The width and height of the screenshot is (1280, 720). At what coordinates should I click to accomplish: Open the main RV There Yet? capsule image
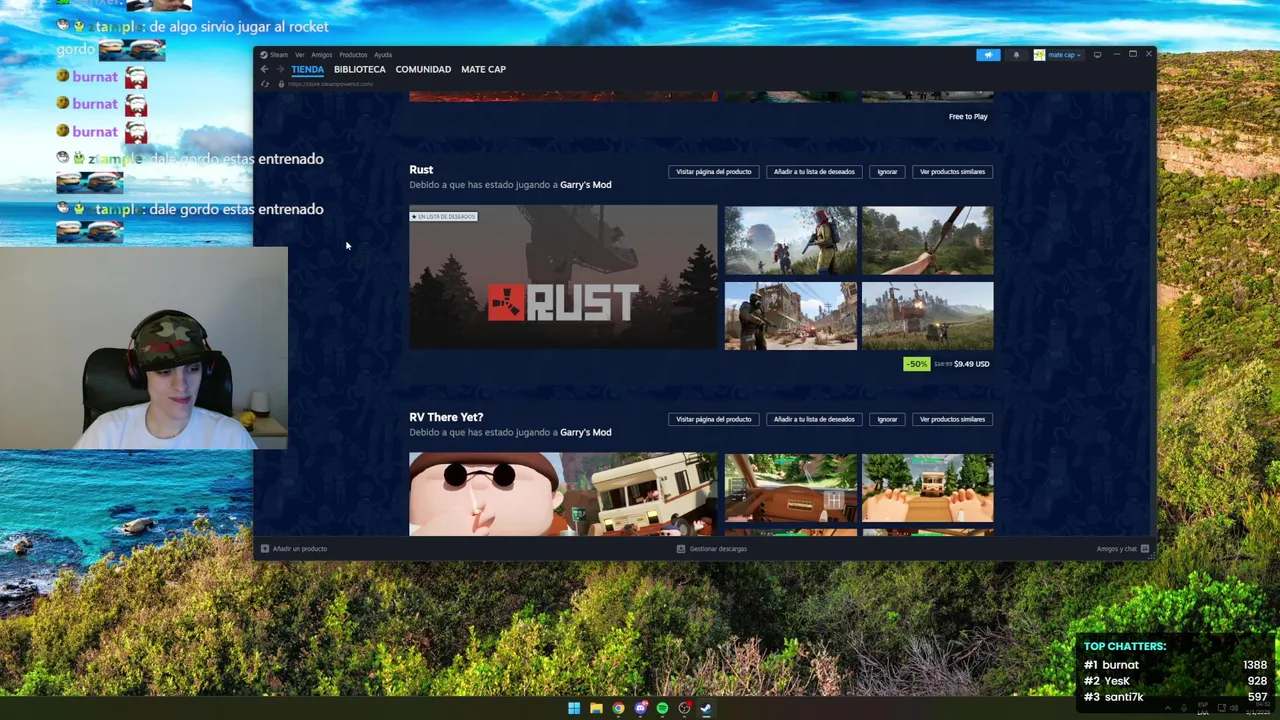point(563,494)
